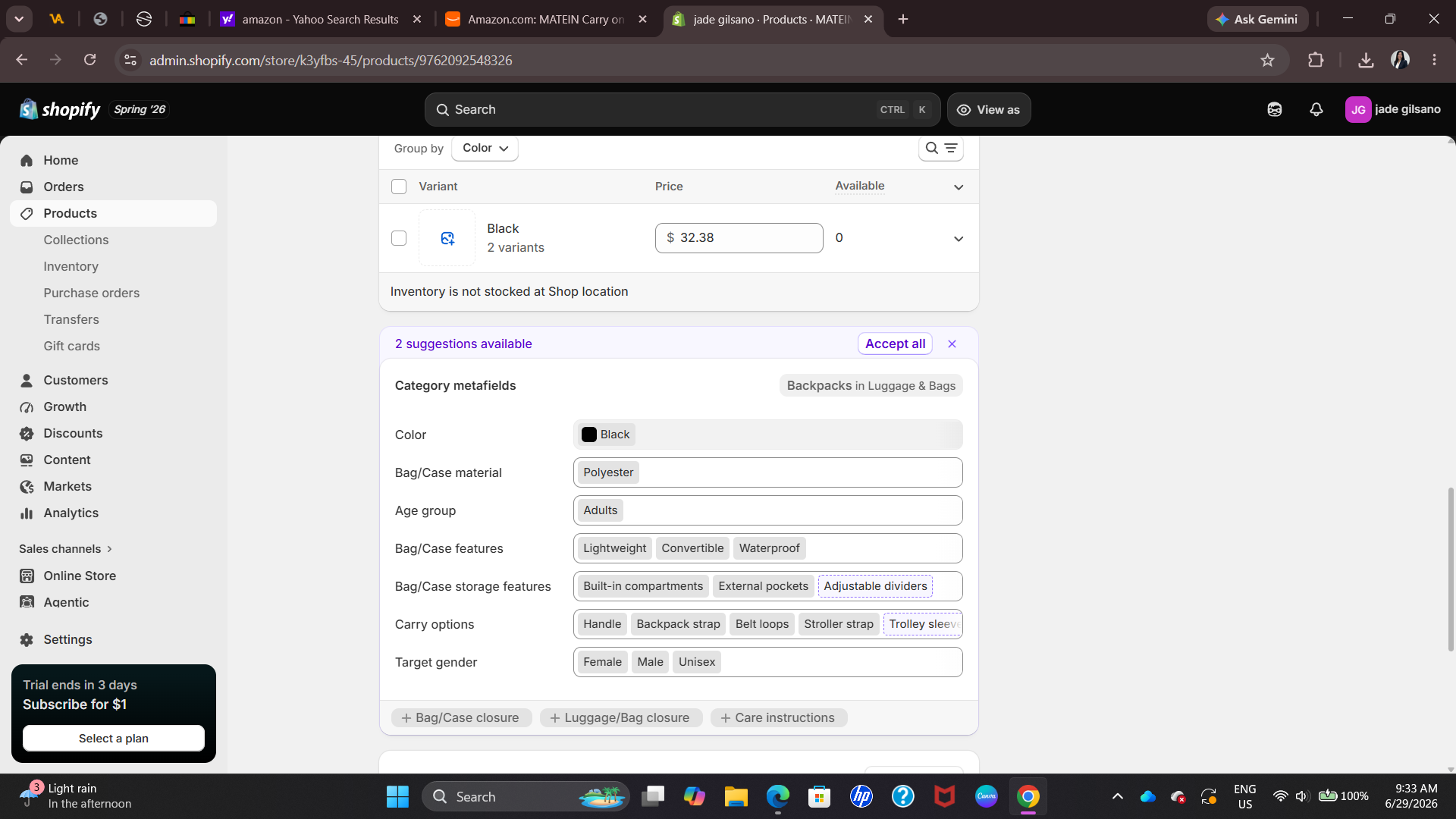This screenshot has width=1456, height=819.
Task: Open jade gilsano account menu
Action: [1392, 109]
